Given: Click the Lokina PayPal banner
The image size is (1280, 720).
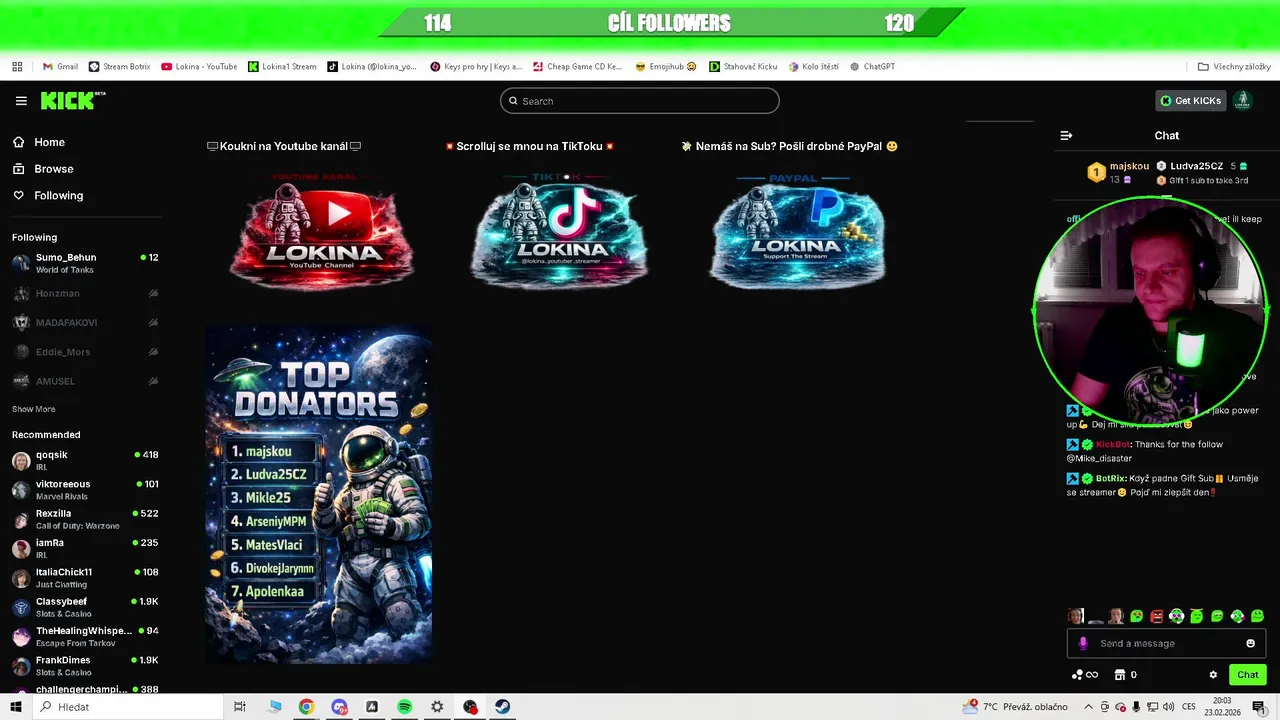Looking at the screenshot, I should (797, 232).
